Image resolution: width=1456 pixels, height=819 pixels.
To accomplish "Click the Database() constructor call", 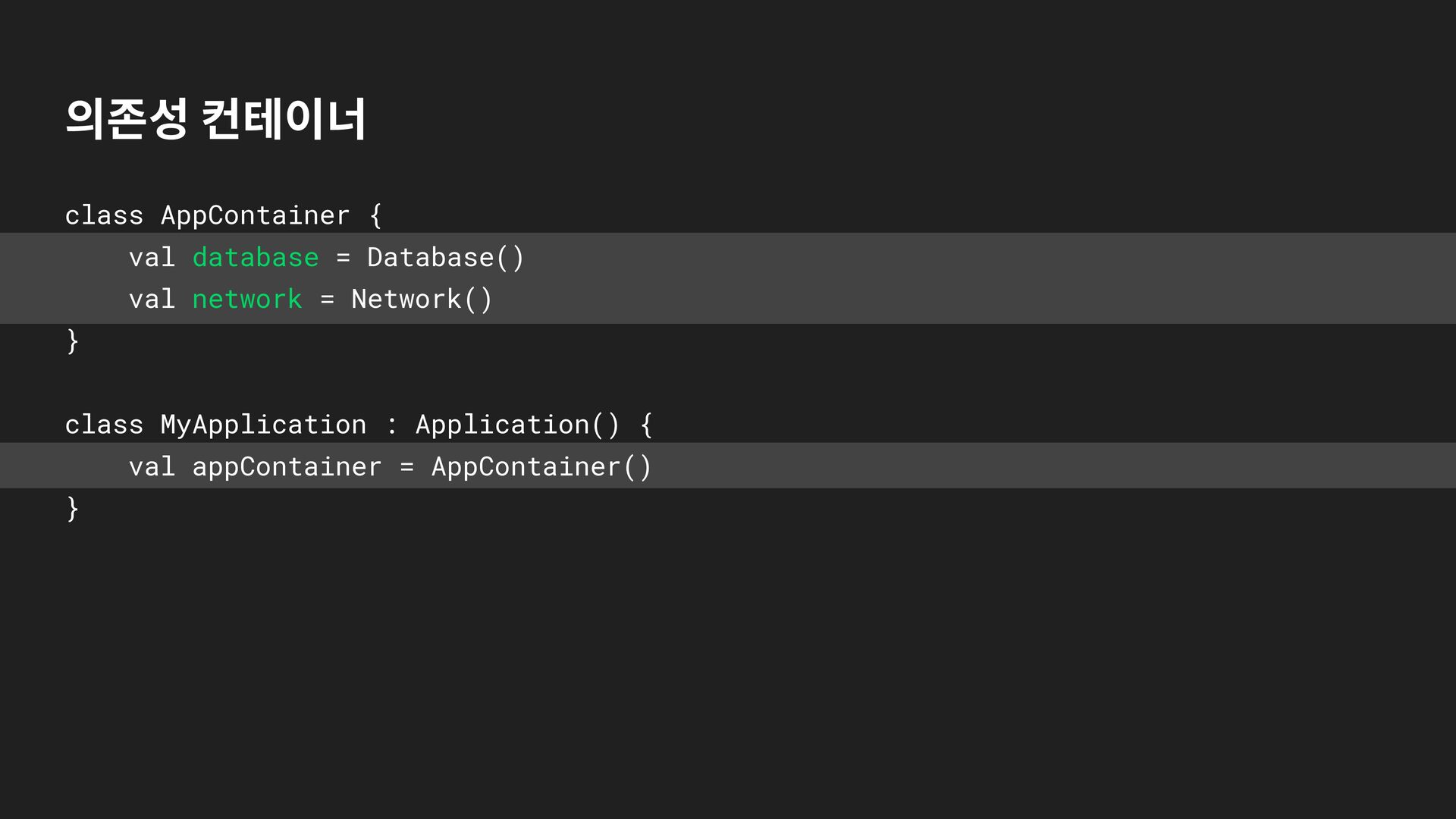I will click(445, 258).
